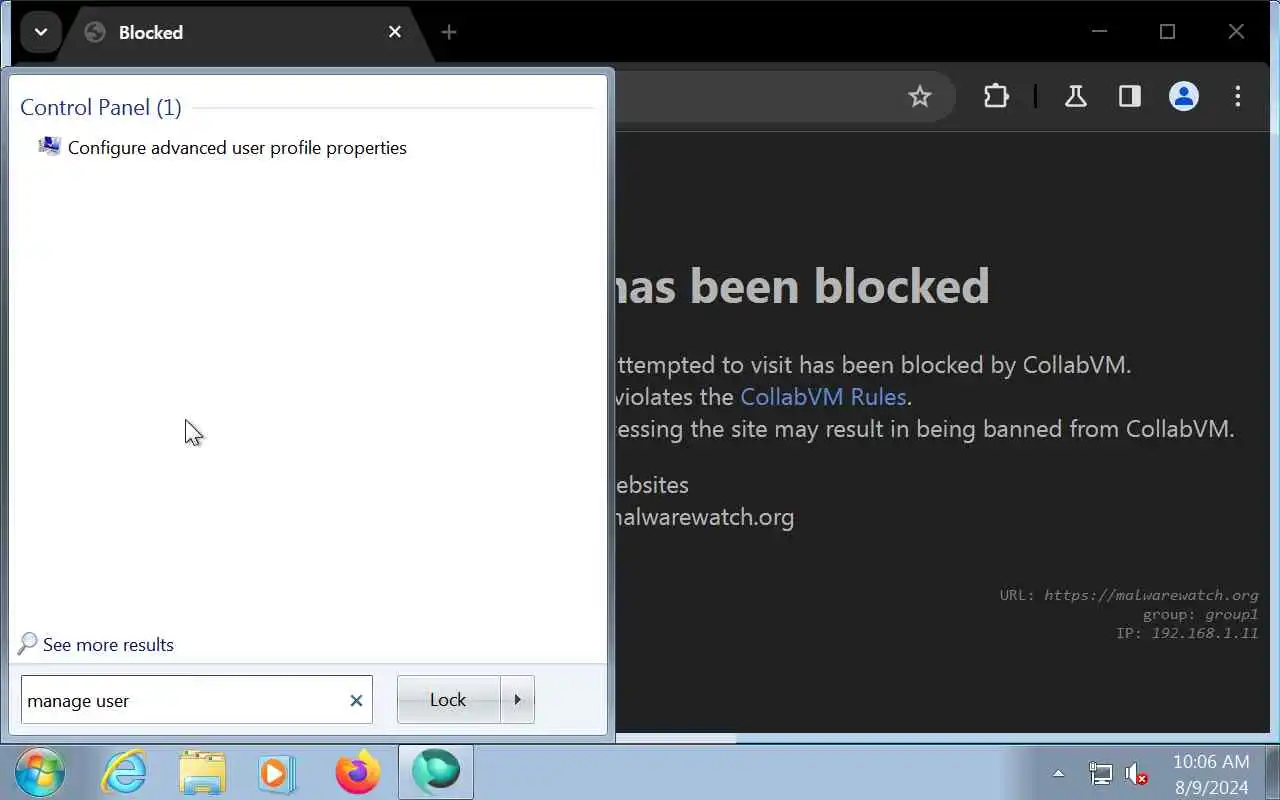
Task: Select the active browser taskbar button
Action: (436, 772)
